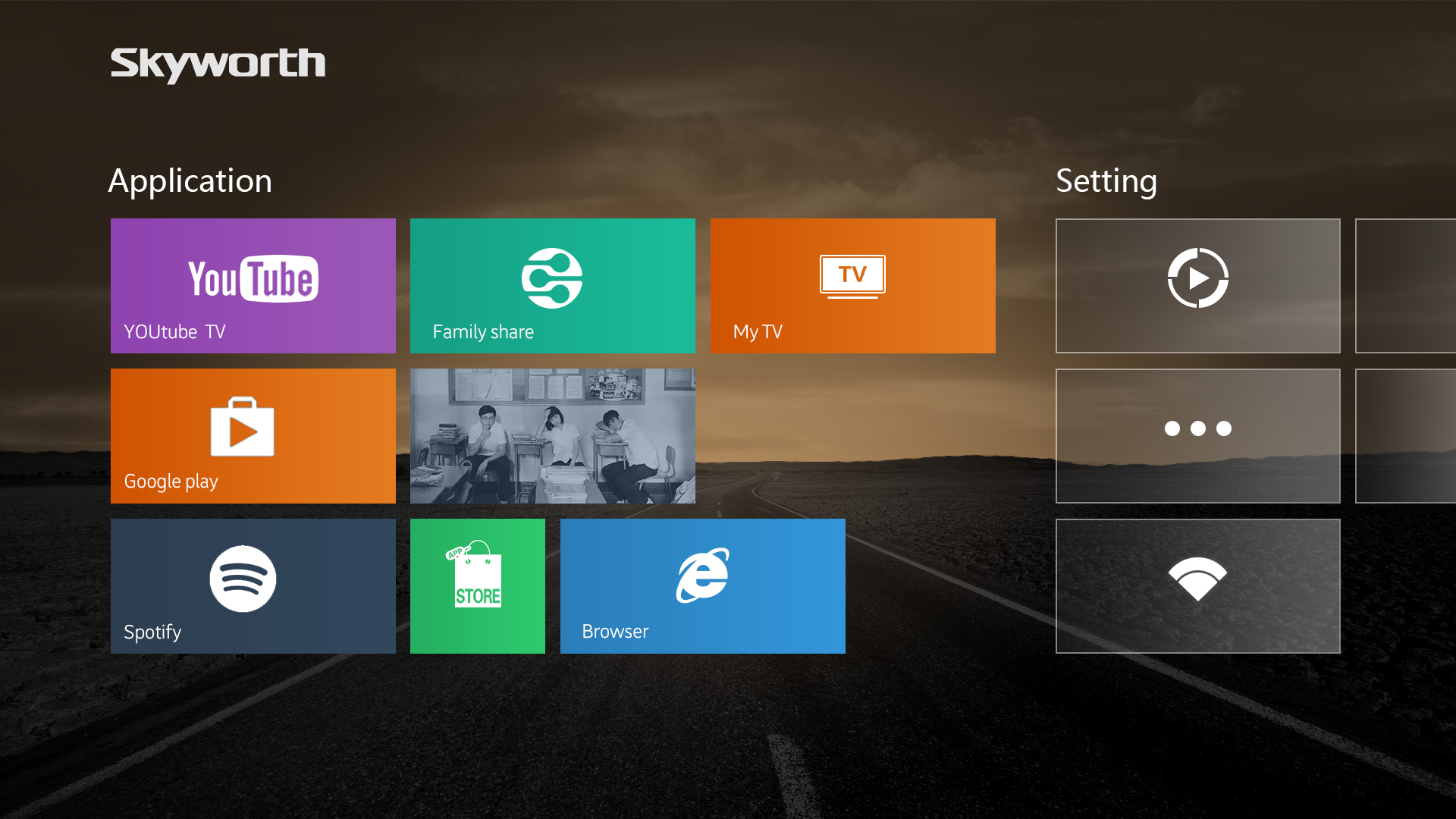Click the "Google play" label text
The image size is (1456, 819).
click(x=171, y=482)
